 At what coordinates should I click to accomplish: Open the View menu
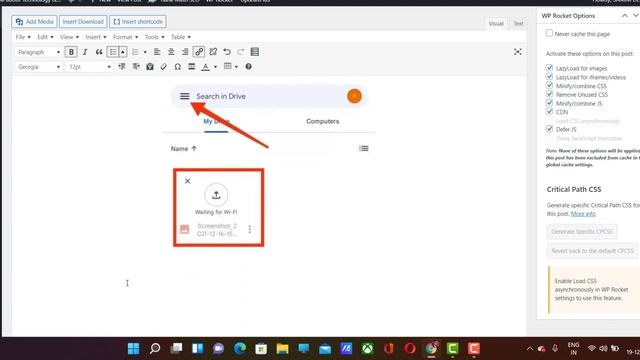tap(69, 37)
